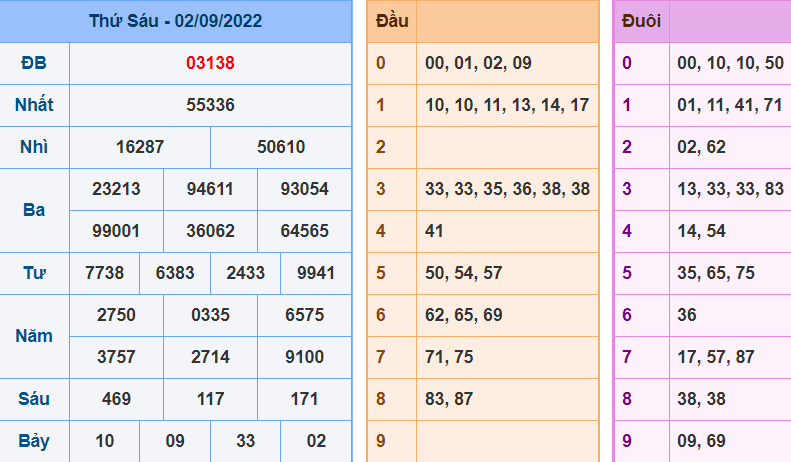Click the Nhất row label
791x462 pixels.
tap(34, 105)
